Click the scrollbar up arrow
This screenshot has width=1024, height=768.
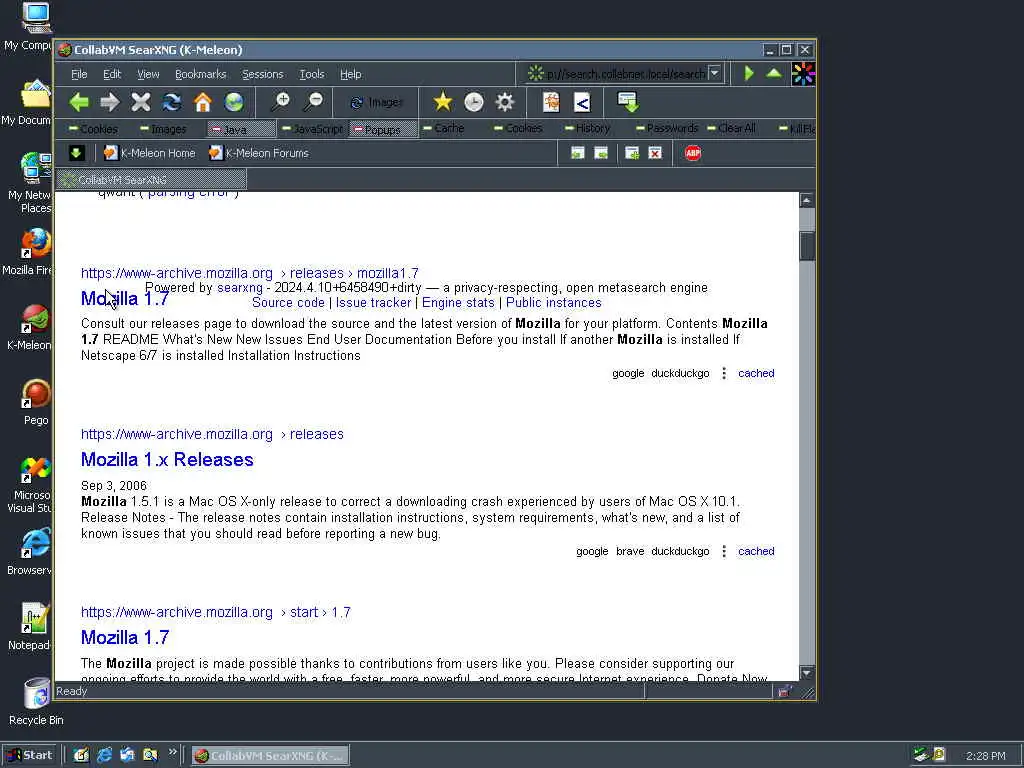807,200
